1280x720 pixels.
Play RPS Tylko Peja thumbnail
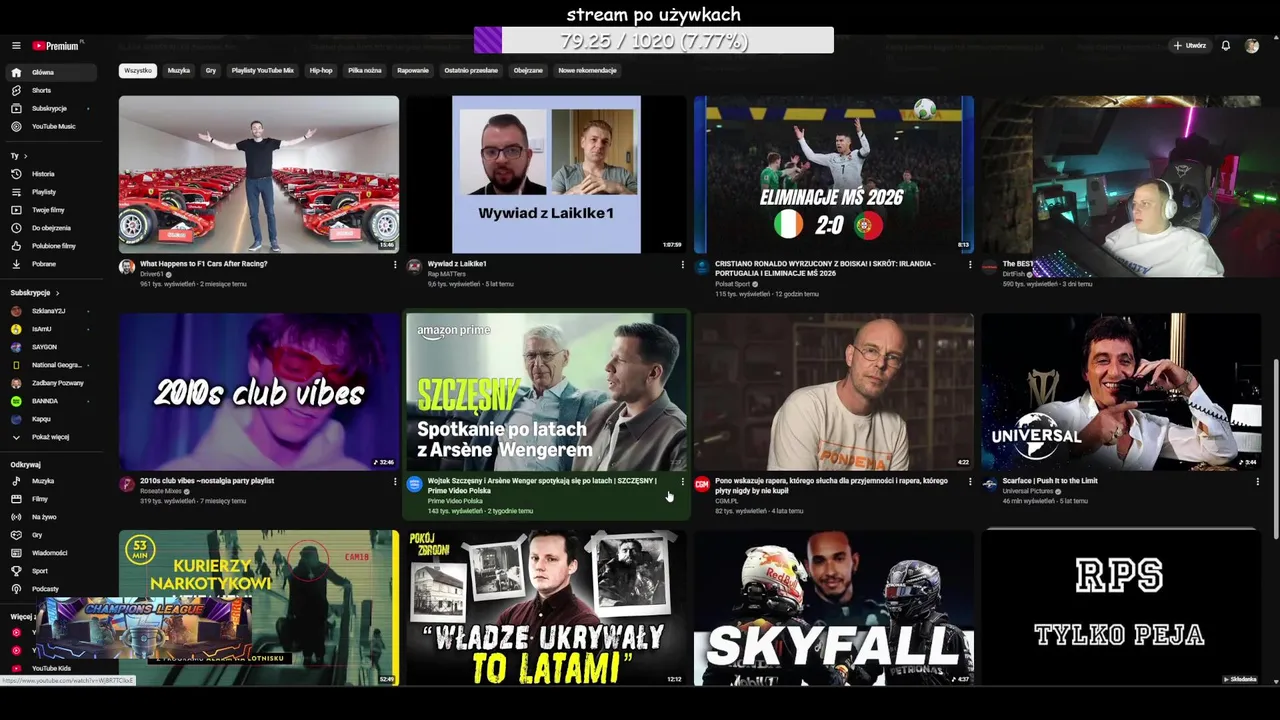(1121, 608)
